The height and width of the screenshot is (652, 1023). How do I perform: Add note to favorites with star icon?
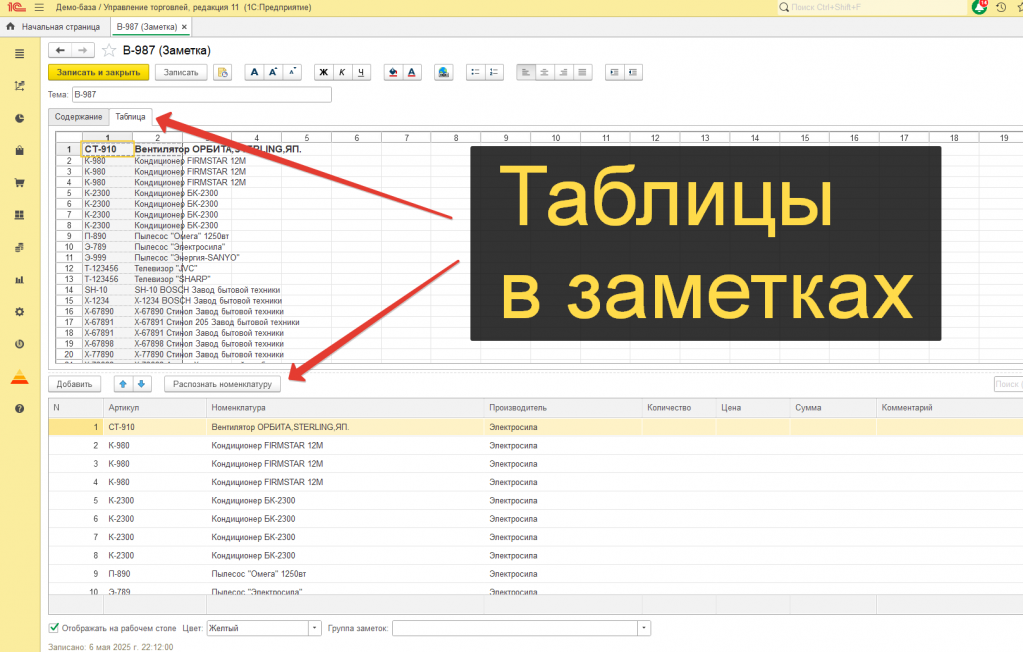[109, 50]
